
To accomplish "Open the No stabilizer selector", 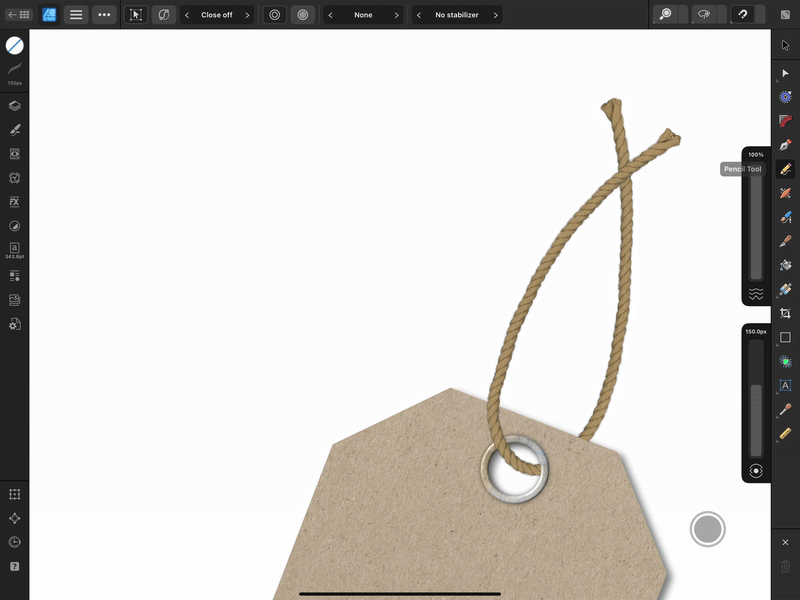I will point(457,15).
